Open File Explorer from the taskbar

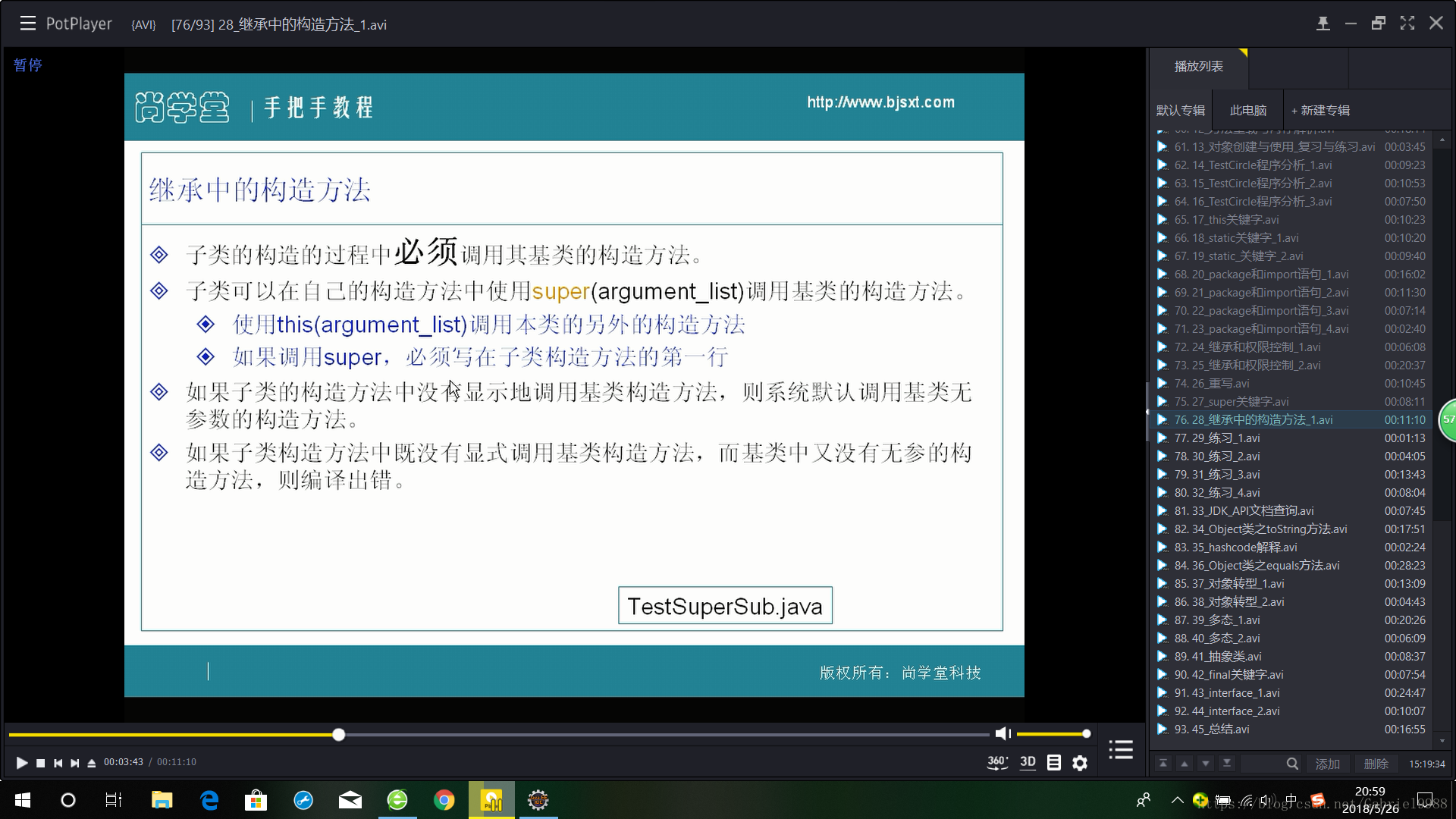click(x=162, y=801)
